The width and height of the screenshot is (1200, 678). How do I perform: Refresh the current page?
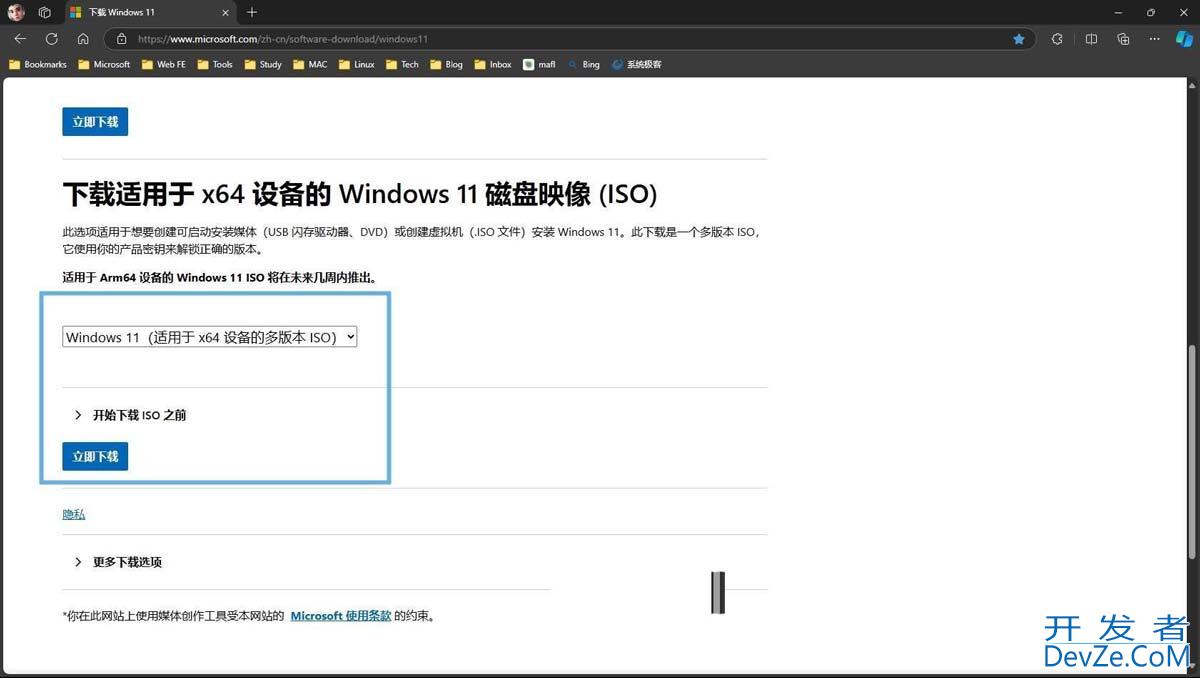(x=52, y=39)
